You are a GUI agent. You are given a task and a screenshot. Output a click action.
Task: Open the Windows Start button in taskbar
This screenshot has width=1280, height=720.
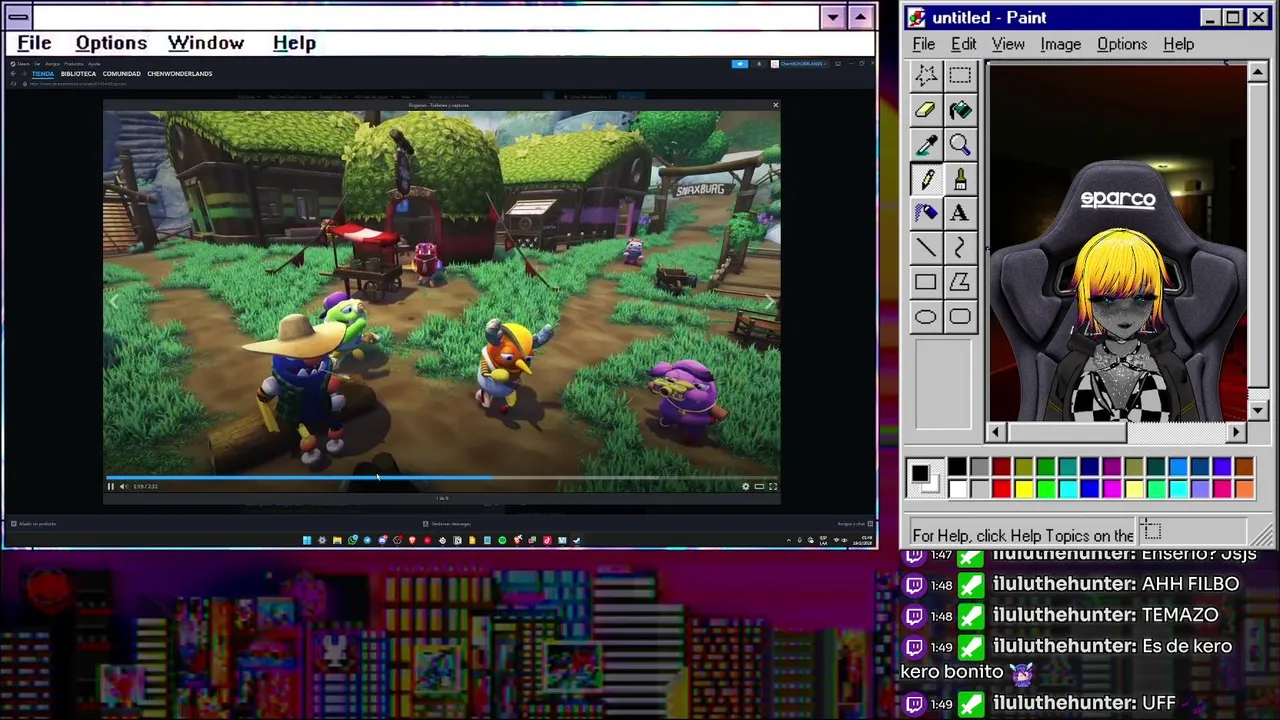tap(307, 540)
